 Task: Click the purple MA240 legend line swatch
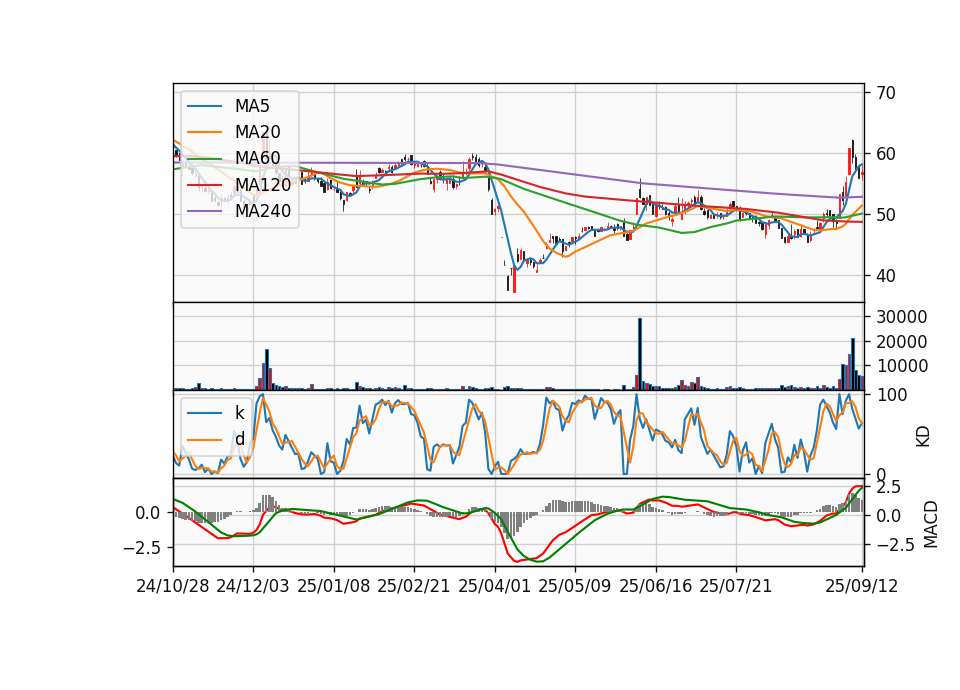[x=205, y=211]
